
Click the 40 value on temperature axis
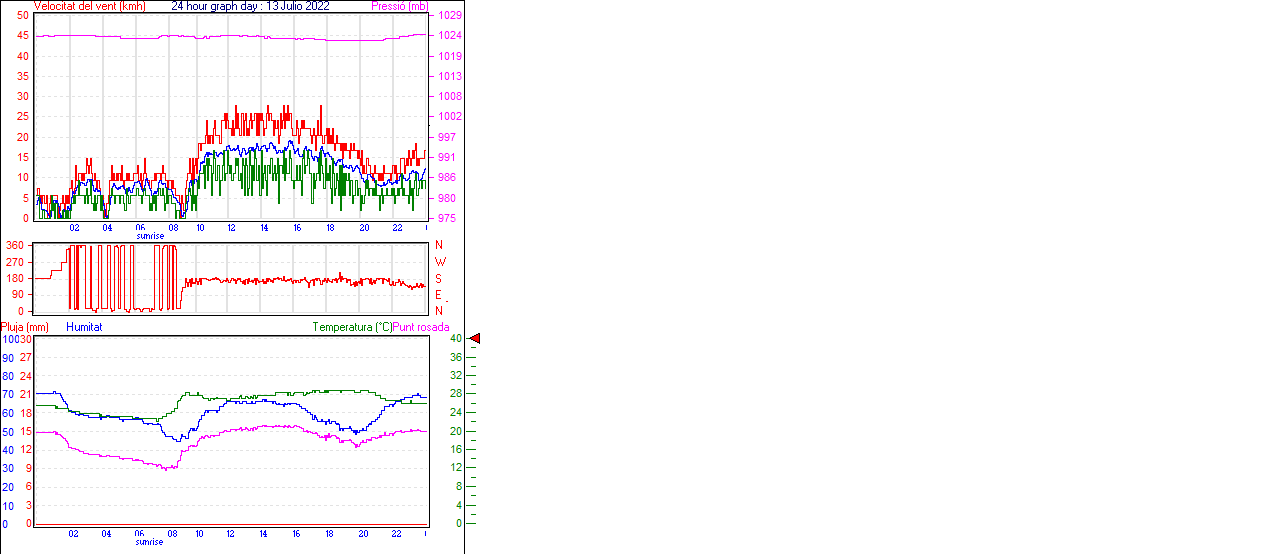(456, 339)
